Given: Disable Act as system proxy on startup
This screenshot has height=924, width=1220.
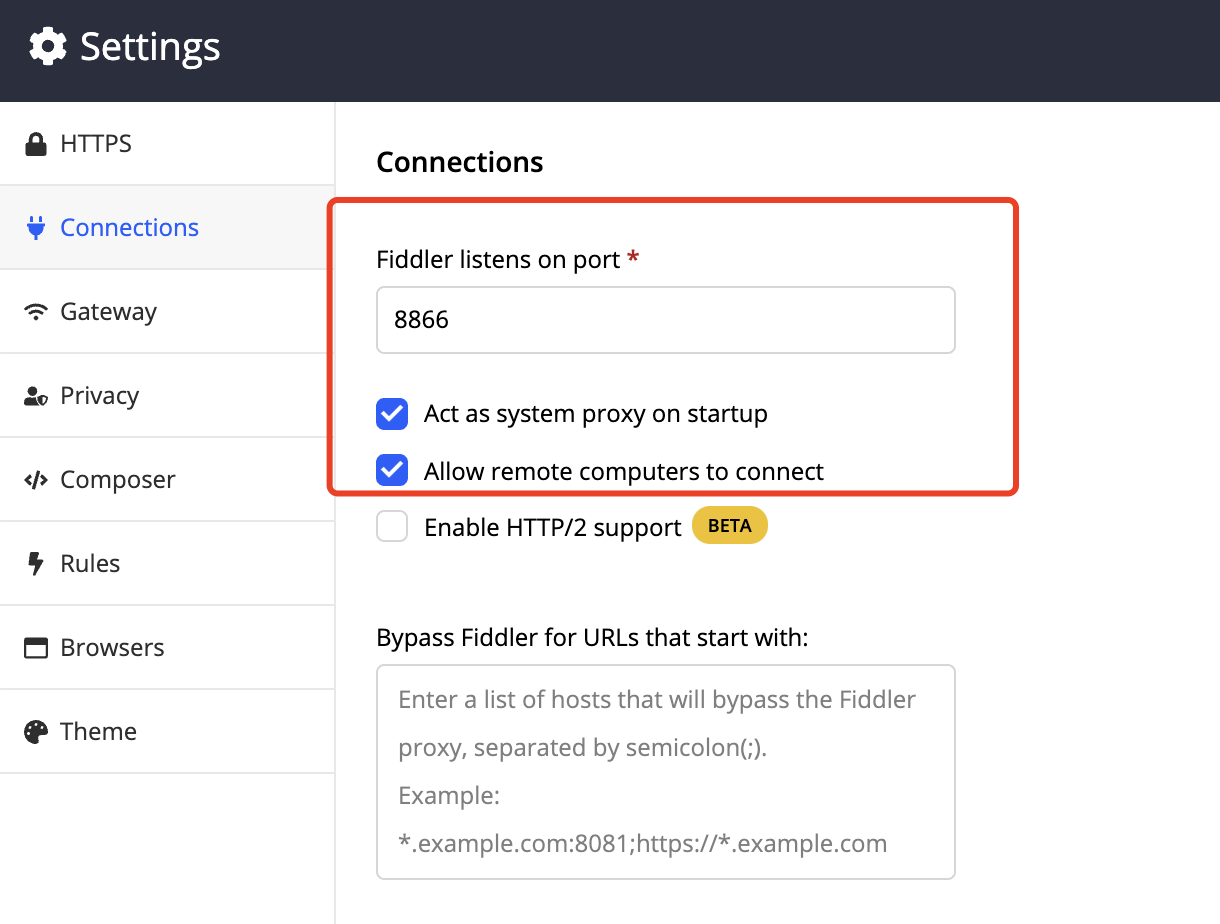Looking at the screenshot, I should [x=392, y=414].
